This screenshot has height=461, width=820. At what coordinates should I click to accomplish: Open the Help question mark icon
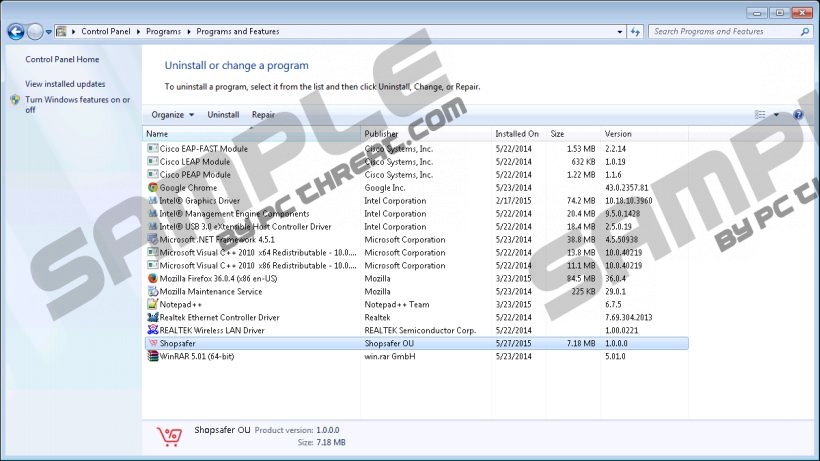798,115
